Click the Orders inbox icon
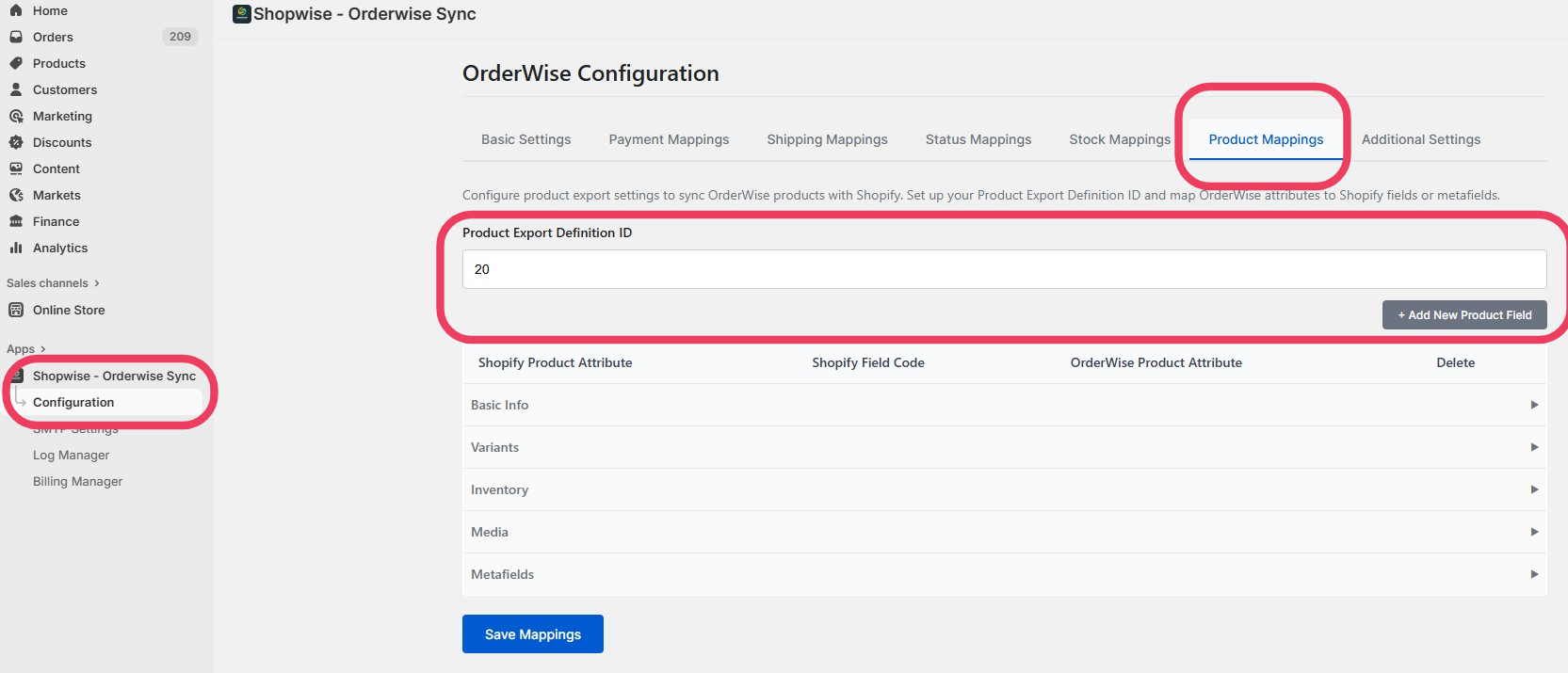The height and width of the screenshot is (673, 1568). (16, 37)
